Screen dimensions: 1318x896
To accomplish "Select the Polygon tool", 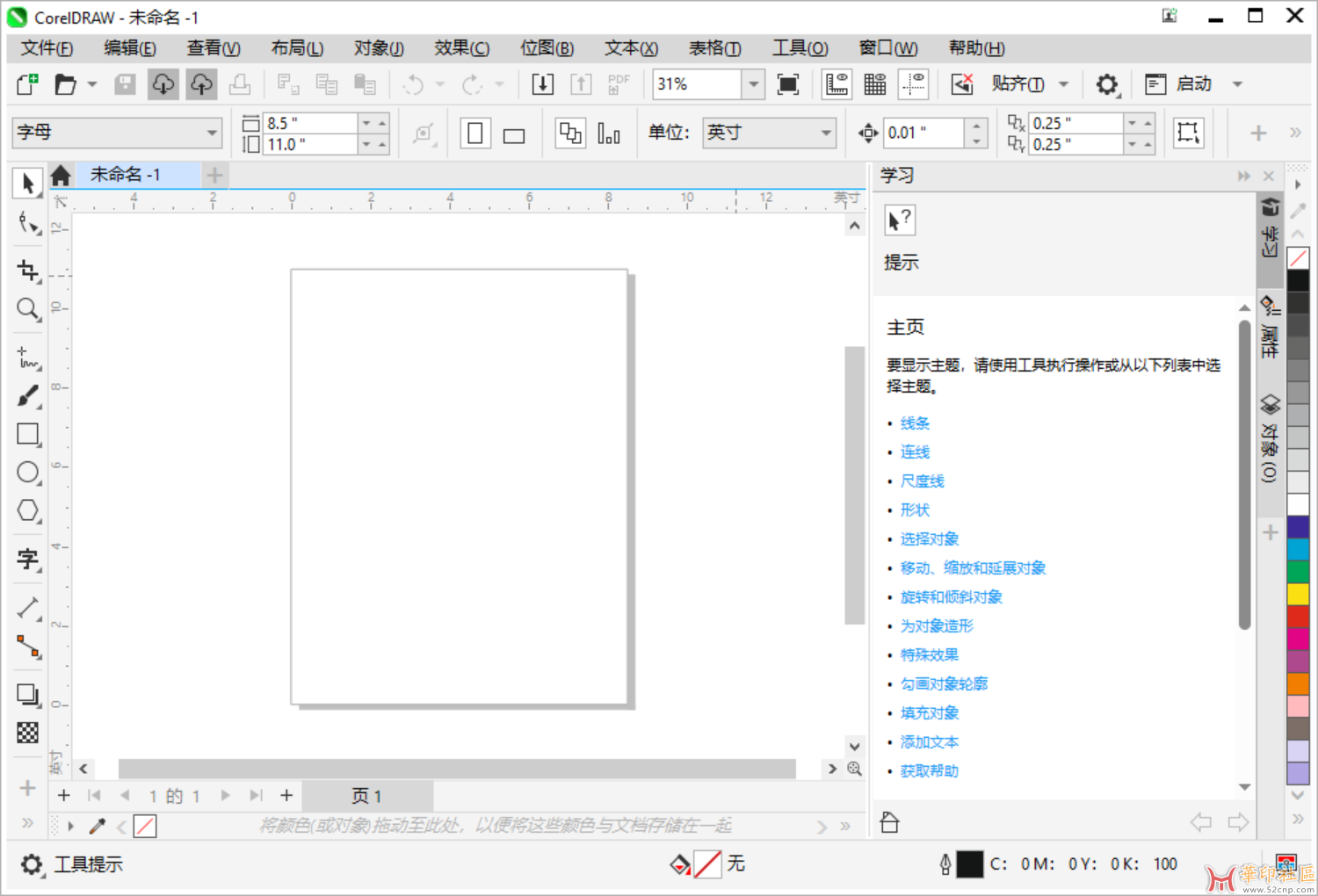I will 28,510.
